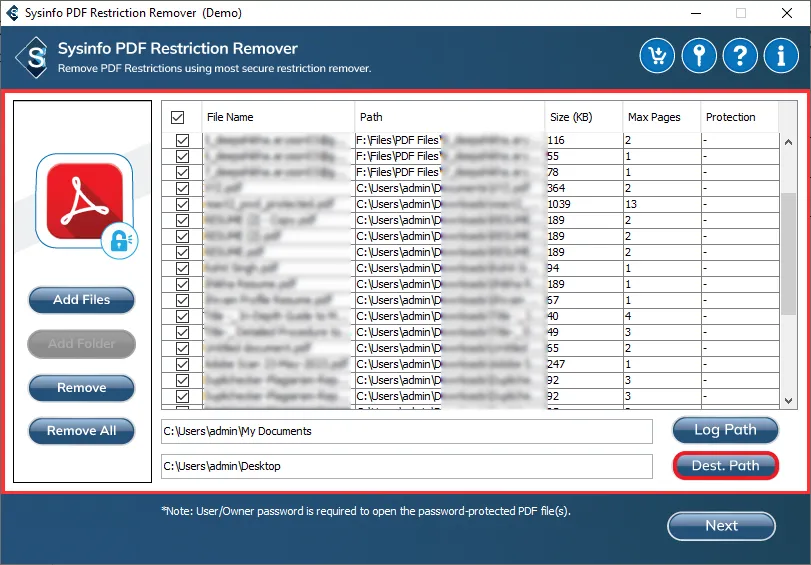This screenshot has width=811, height=565.
Task: Click the disabled Add Folder button
Action: (x=82, y=344)
